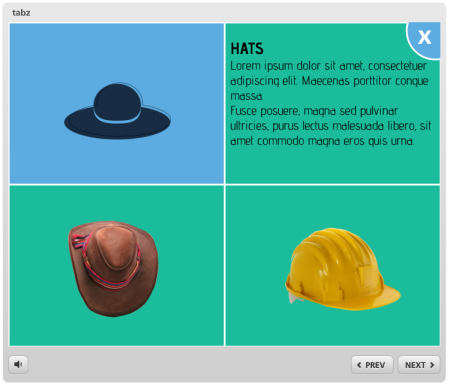Viewport: 450px width, 384px height.
Task: Select the dark blue sun hat tile
Action: pos(117,103)
